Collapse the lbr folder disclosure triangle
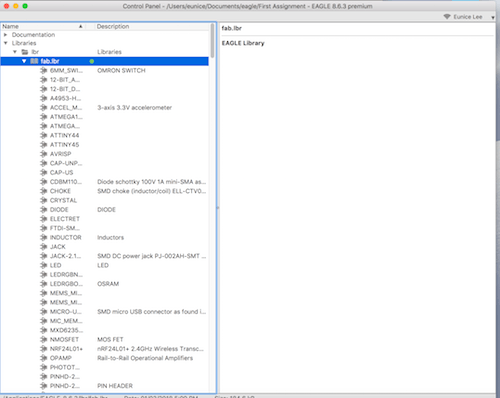500x398 pixels. point(15,52)
